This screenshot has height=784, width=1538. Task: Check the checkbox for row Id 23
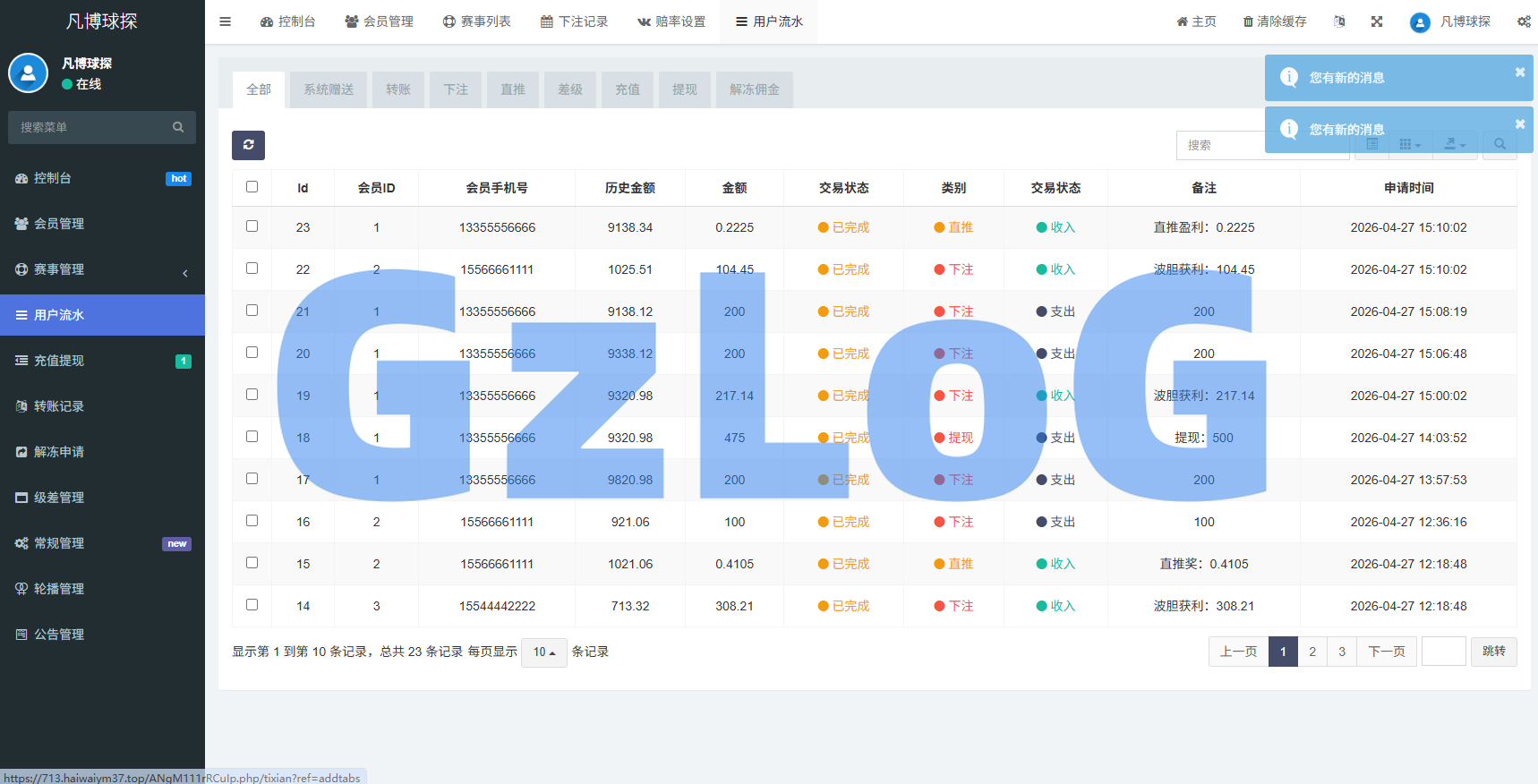tap(252, 226)
